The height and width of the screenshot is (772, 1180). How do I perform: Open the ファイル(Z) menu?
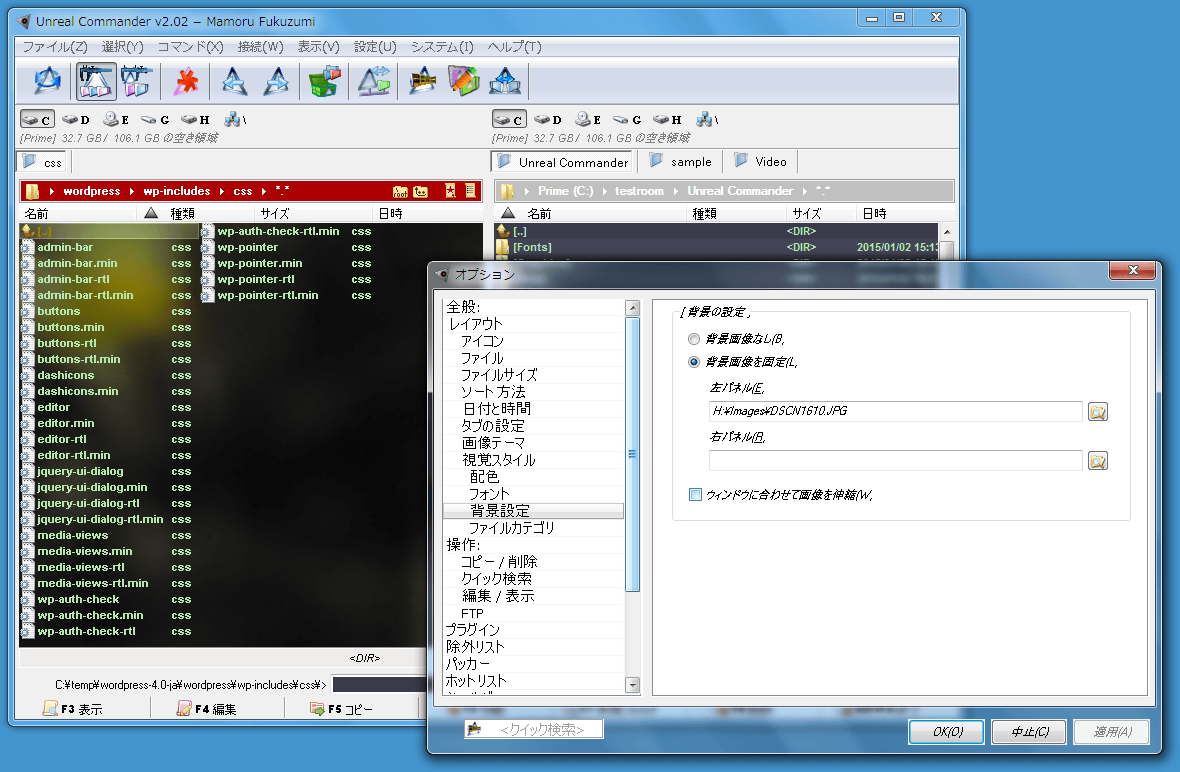click(x=54, y=47)
